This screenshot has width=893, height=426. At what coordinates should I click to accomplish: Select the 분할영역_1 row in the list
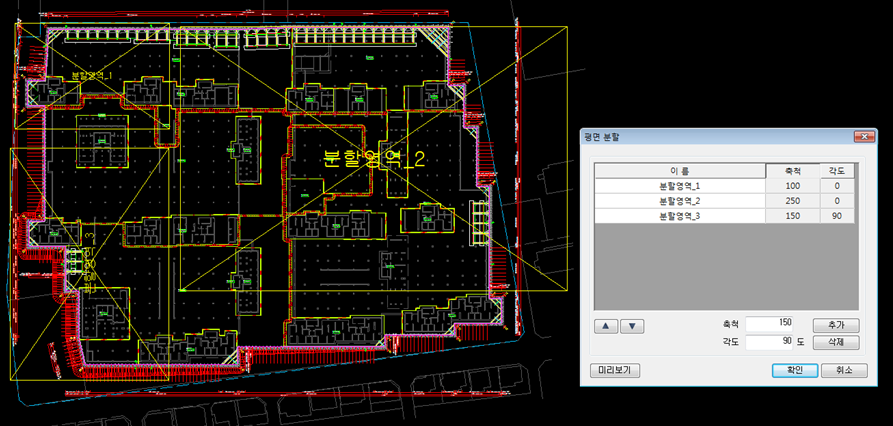(x=679, y=186)
